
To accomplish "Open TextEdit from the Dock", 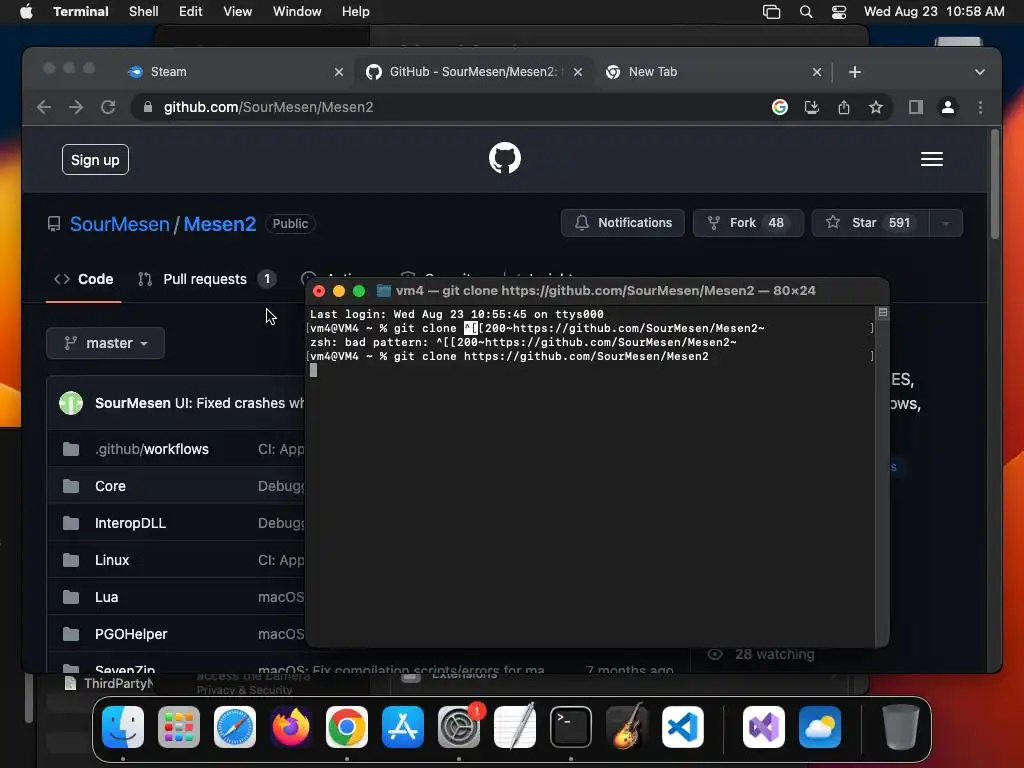I will [x=515, y=727].
